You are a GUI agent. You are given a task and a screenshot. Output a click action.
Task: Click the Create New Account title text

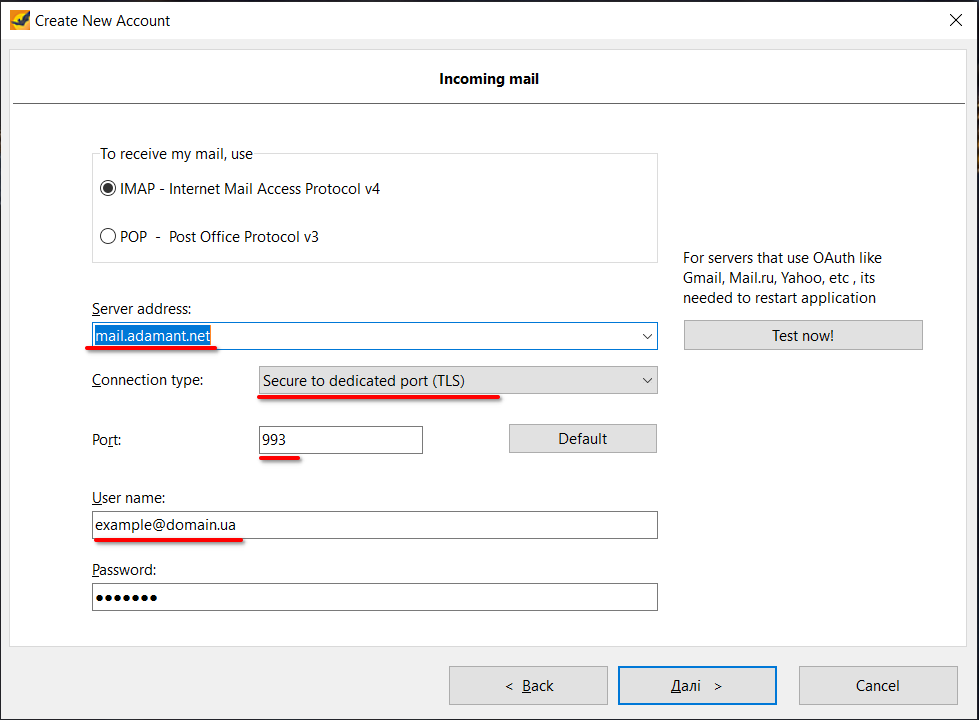(102, 19)
